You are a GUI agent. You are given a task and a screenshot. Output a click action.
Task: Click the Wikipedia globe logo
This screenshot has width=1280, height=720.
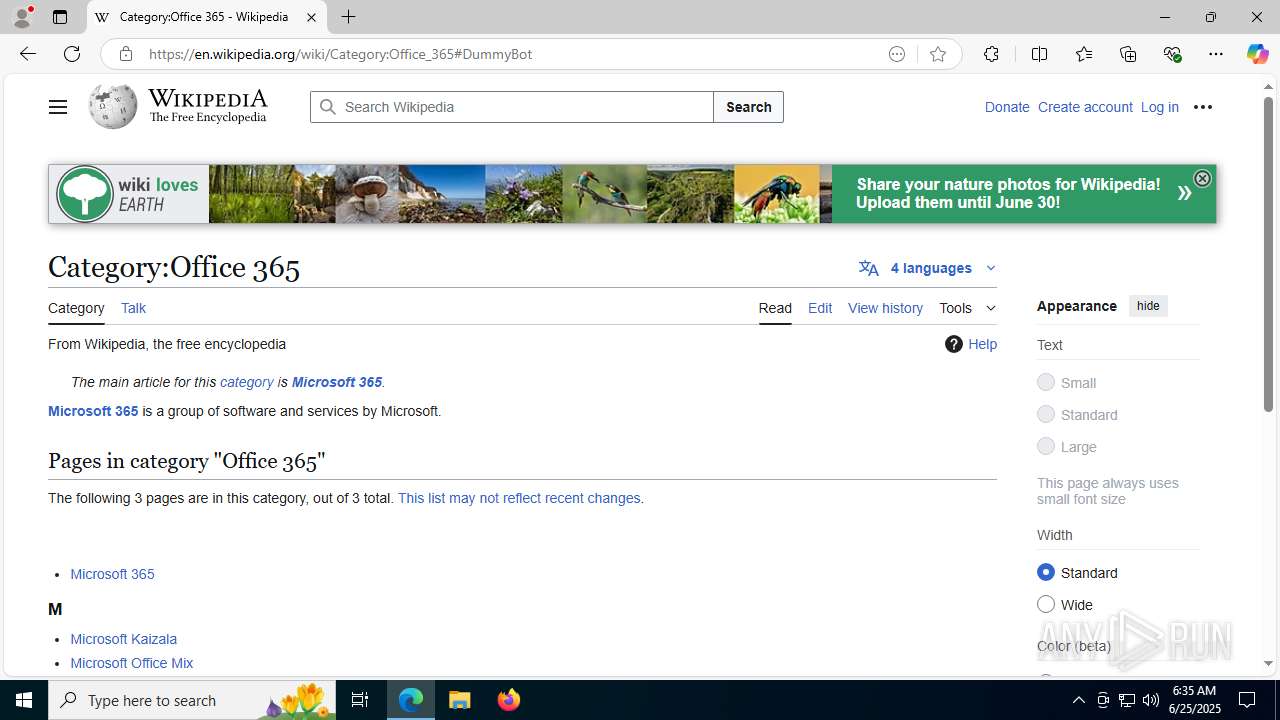tap(112, 107)
